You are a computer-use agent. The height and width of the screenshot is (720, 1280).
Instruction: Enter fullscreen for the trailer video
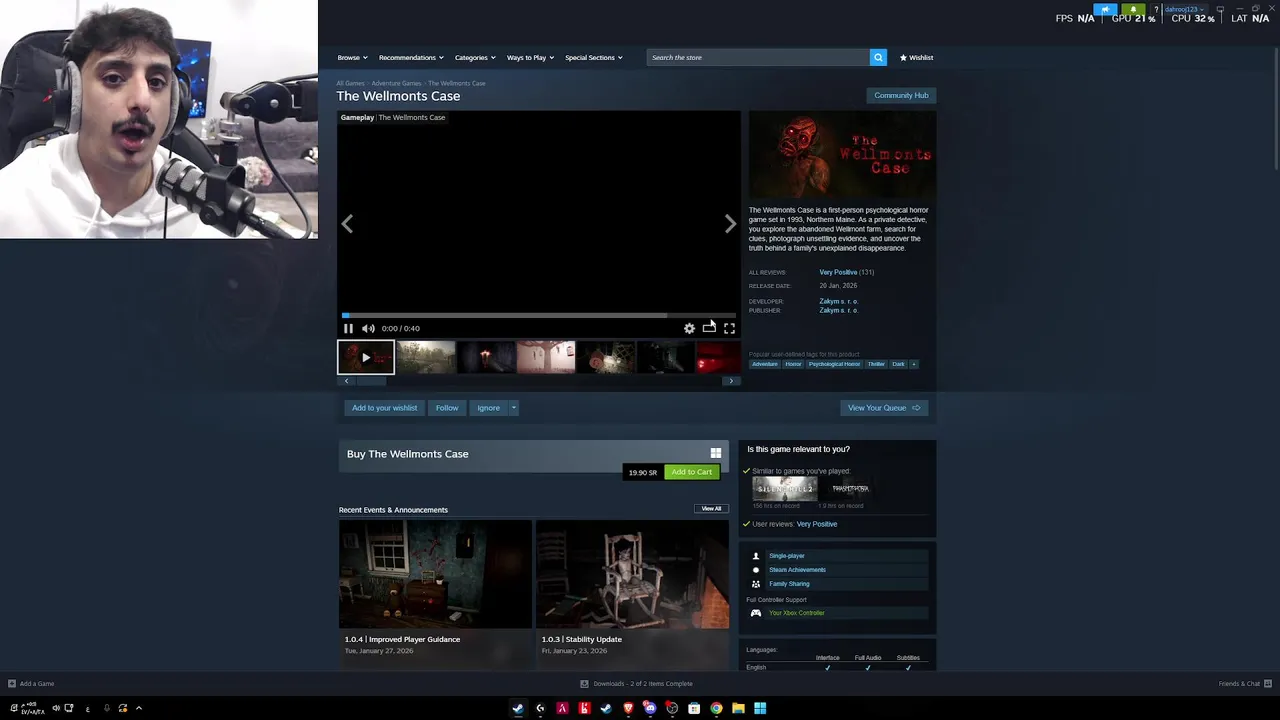pyautogui.click(x=729, y=328)
